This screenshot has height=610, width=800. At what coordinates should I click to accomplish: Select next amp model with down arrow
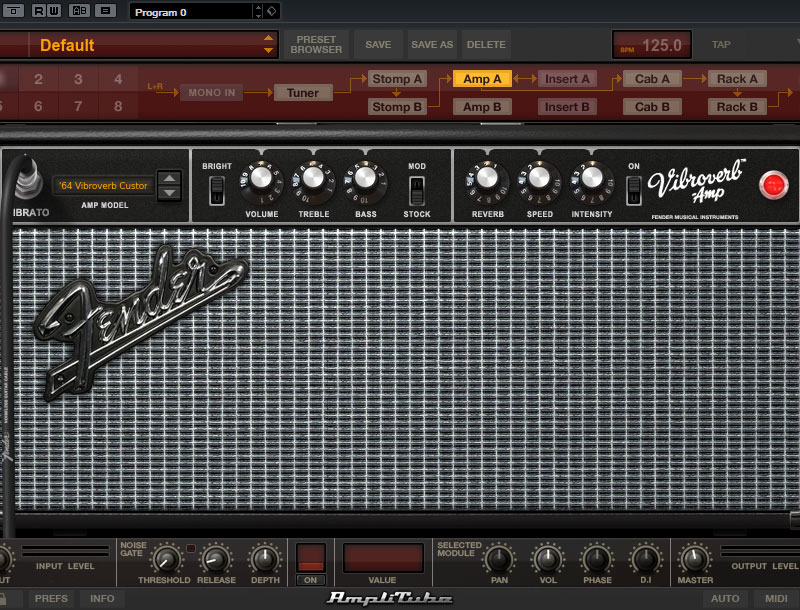pyautogui.click(x=169, y=192)
